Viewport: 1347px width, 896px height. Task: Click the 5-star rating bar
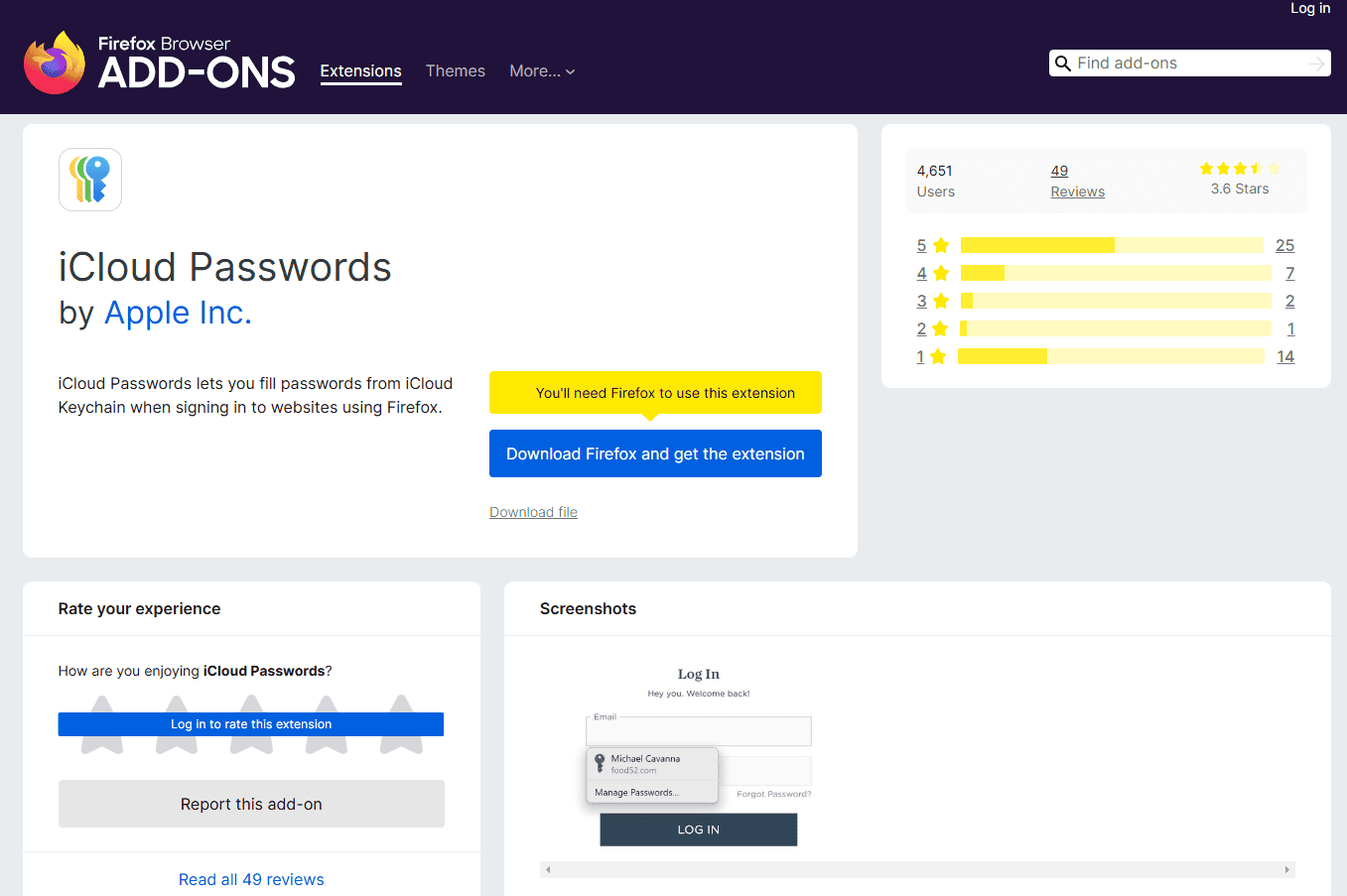pos(1112,245)
